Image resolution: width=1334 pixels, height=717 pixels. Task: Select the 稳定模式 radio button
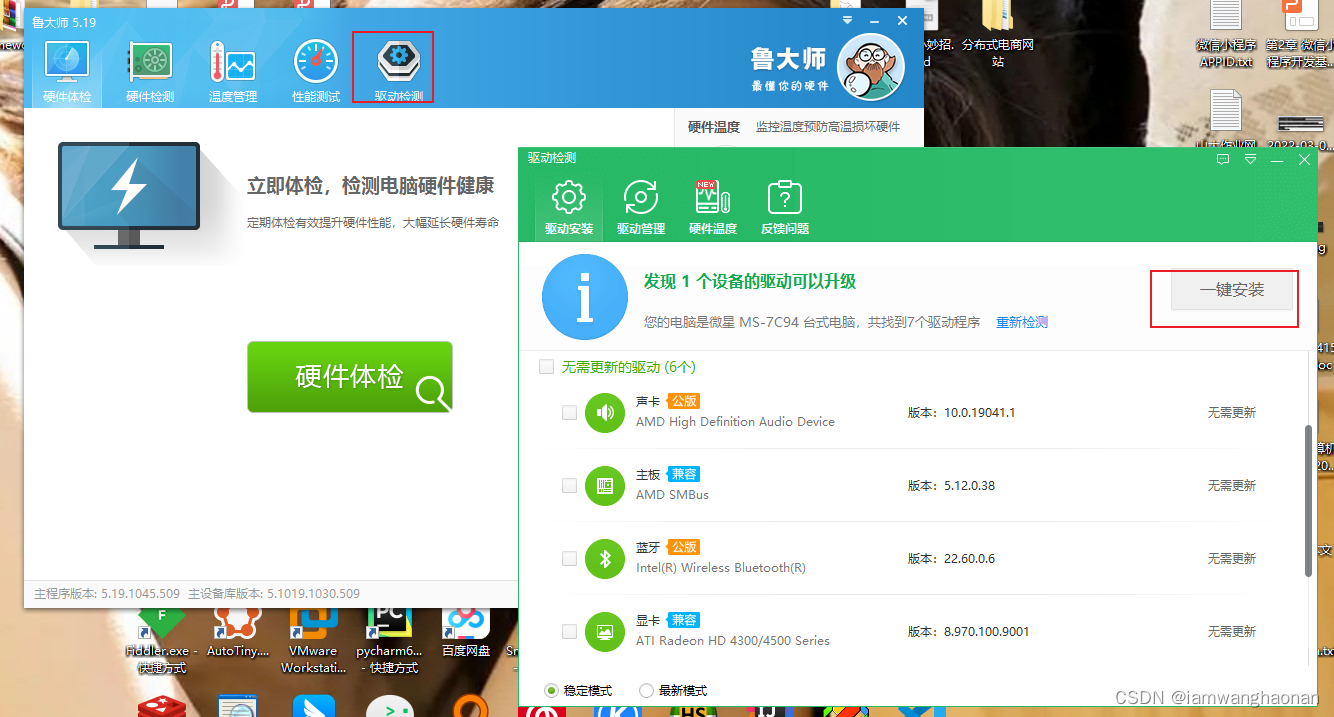[552, 690]
